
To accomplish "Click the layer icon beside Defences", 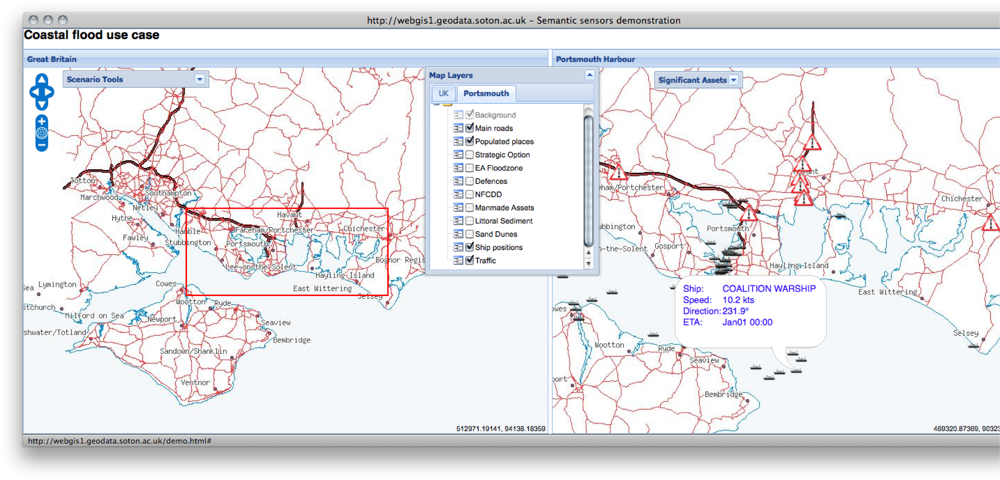I will coord(458,181).
